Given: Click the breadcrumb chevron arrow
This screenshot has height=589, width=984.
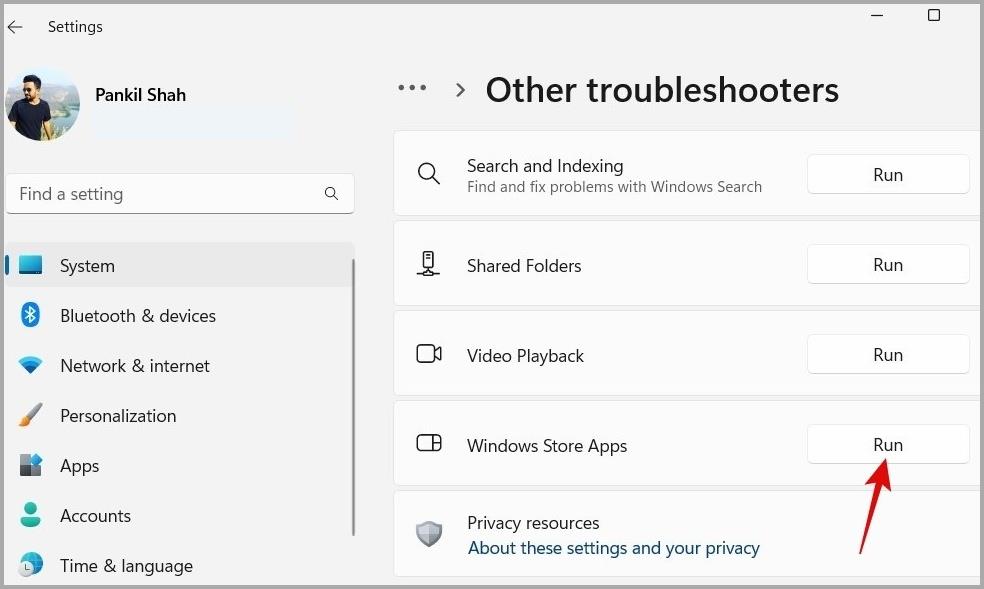Looking at the screenshot, I should tap(461, 90).
